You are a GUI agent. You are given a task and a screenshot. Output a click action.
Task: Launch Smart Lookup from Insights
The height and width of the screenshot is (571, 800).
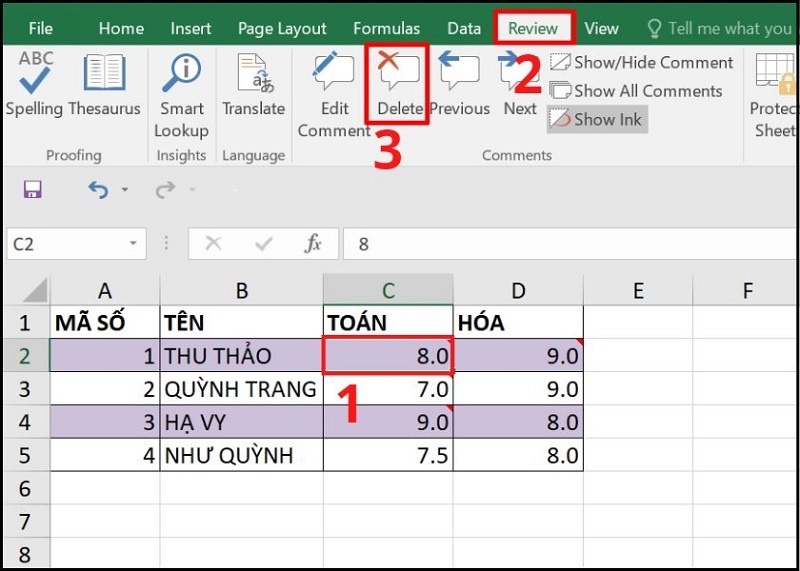[181, 95]
